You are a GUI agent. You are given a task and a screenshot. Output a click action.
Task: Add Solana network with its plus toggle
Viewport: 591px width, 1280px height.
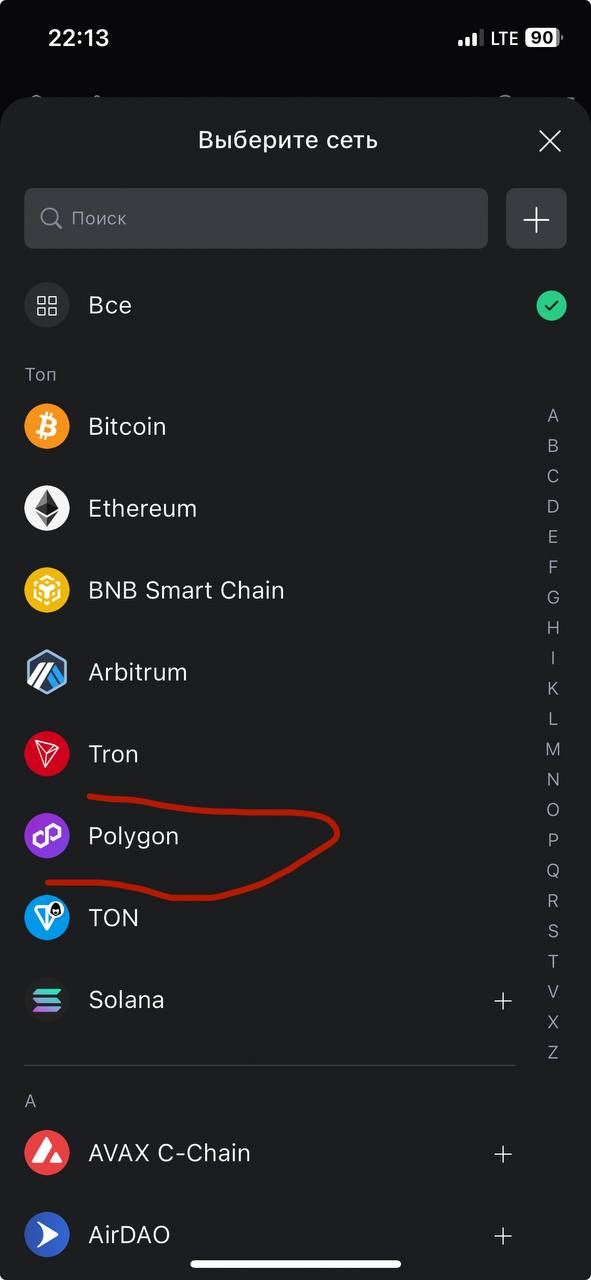point(503,1001)
